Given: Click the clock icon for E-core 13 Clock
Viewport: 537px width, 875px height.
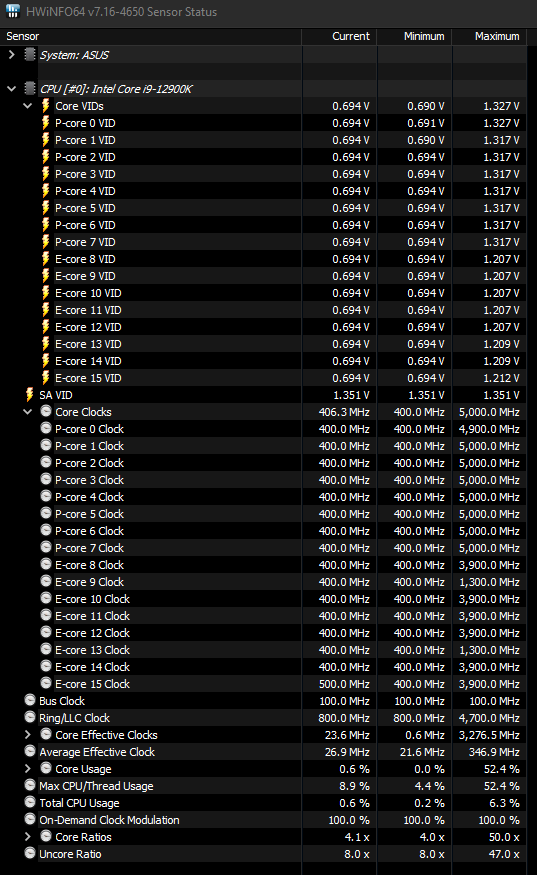Looking at the screenshot, I should tap(46, 649).
